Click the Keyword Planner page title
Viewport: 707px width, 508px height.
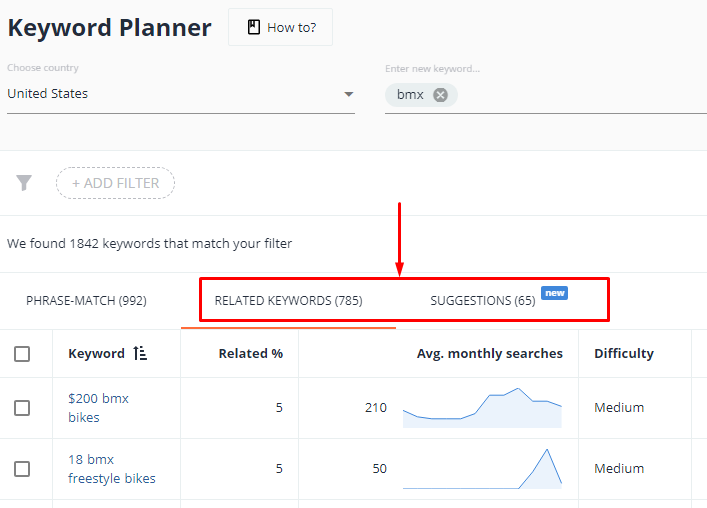[110, 27]
